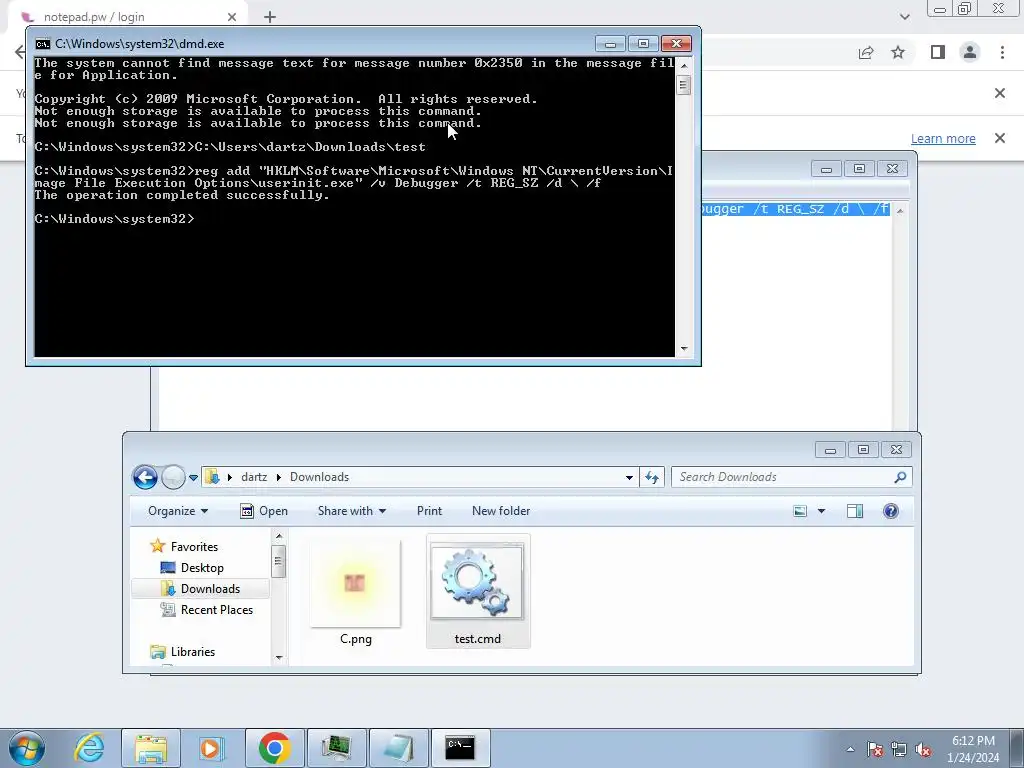Go back in the Downloads Explorer window

click(x=145, y=477)
